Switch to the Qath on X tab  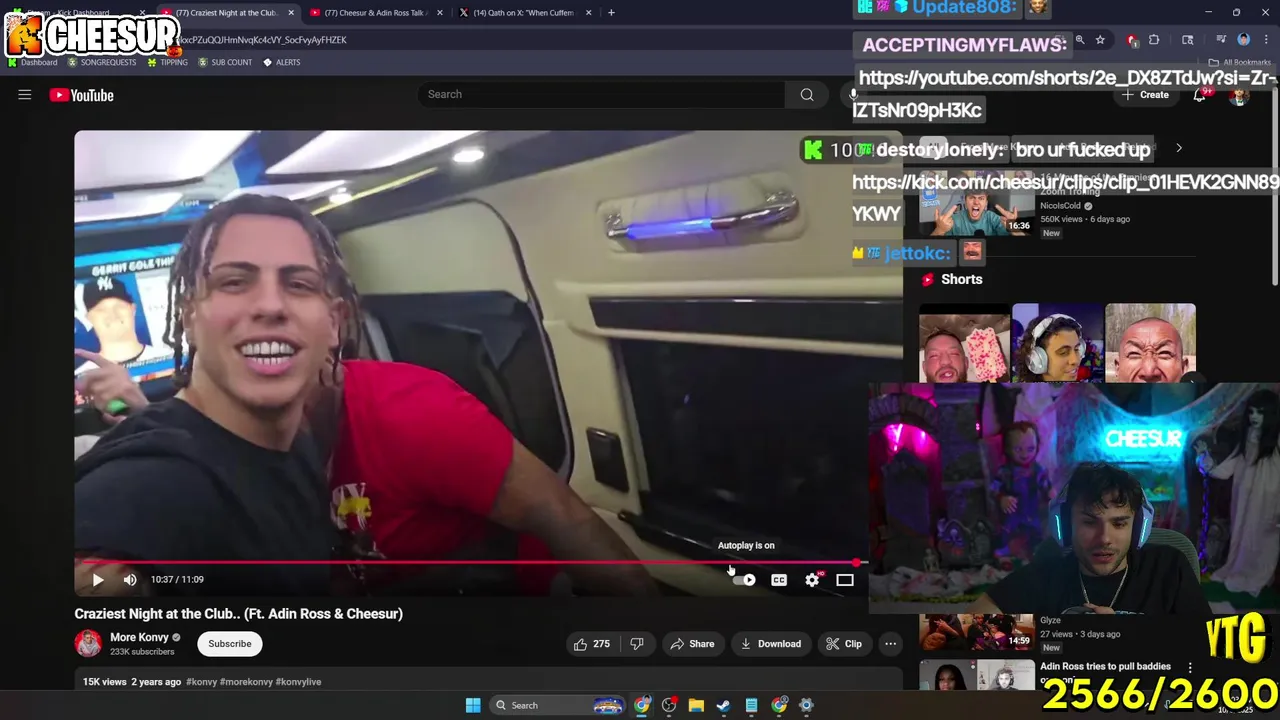(x=523, y=13)
